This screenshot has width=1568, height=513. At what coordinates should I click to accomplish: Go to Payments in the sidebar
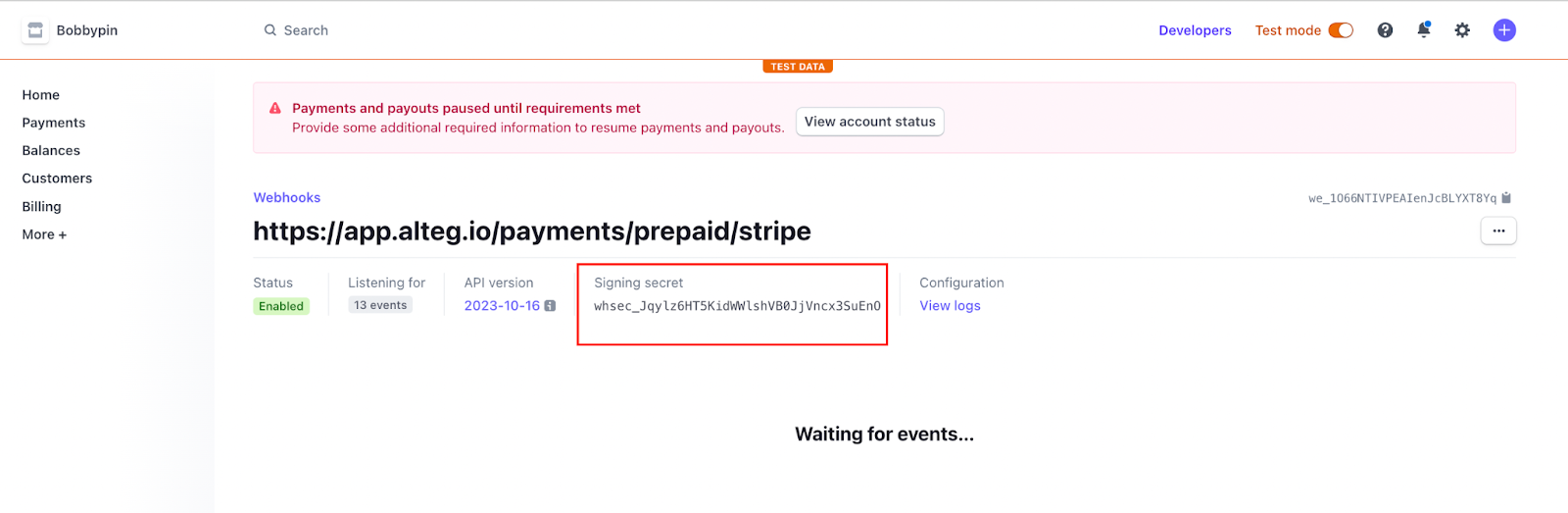pos(54,123)
